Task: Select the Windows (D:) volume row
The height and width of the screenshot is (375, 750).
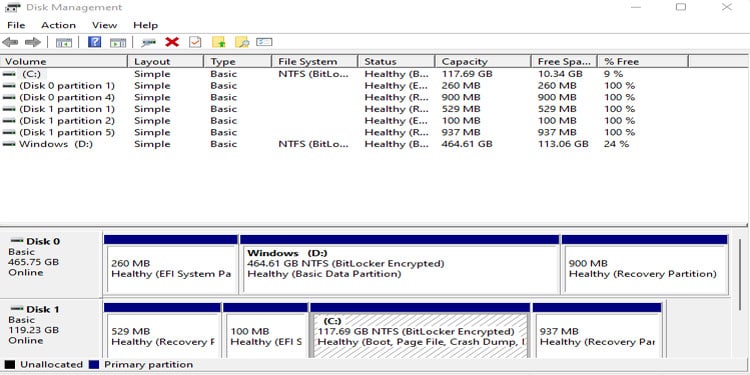Action: (x=344, y=144)
